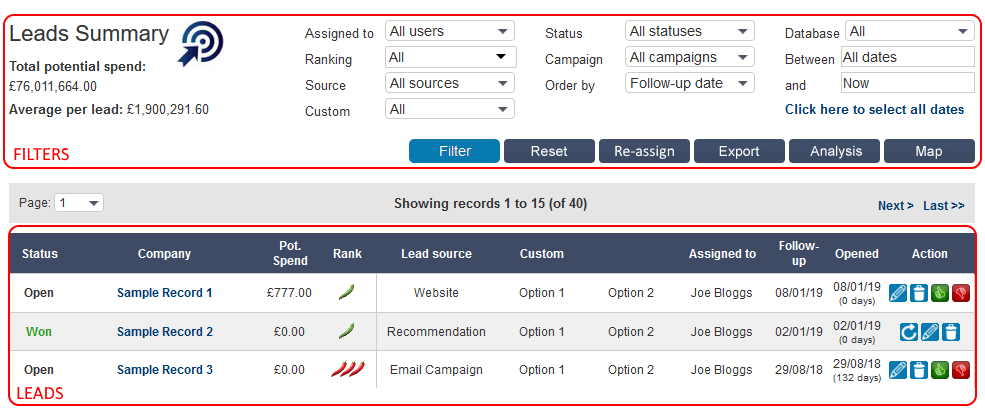Click thumbs down icon for Sample Record 3
The image size is (985, 410).
tap(961, 370)
